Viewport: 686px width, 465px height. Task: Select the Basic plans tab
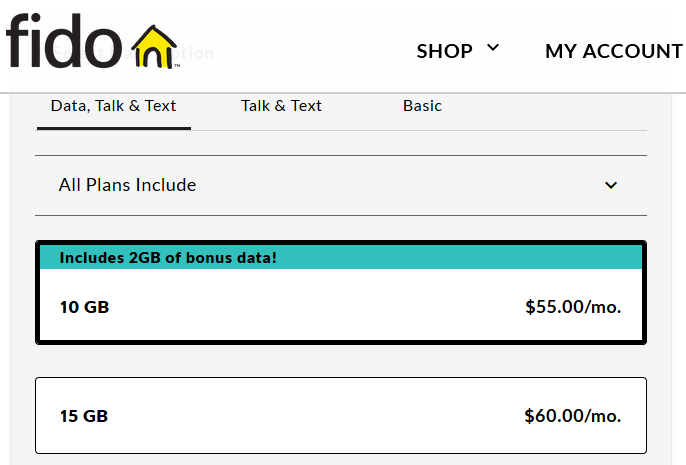(x=422, y=106)
